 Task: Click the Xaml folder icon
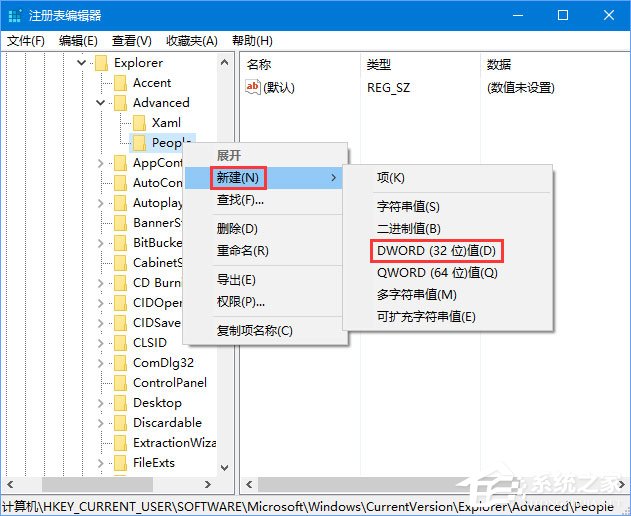(140, 123)
